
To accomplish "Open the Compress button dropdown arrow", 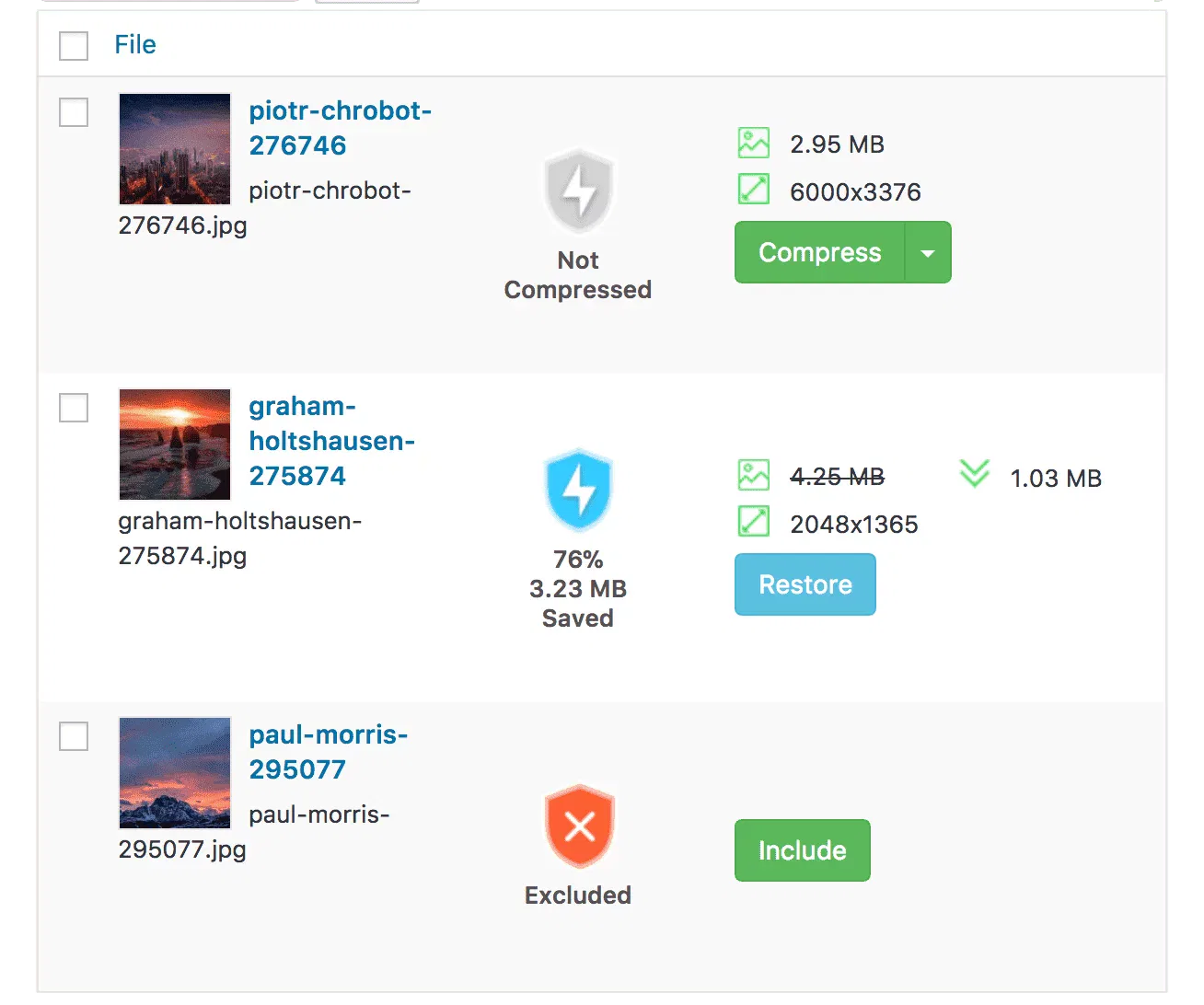I will pyautogui.click(x=929, y=251).
